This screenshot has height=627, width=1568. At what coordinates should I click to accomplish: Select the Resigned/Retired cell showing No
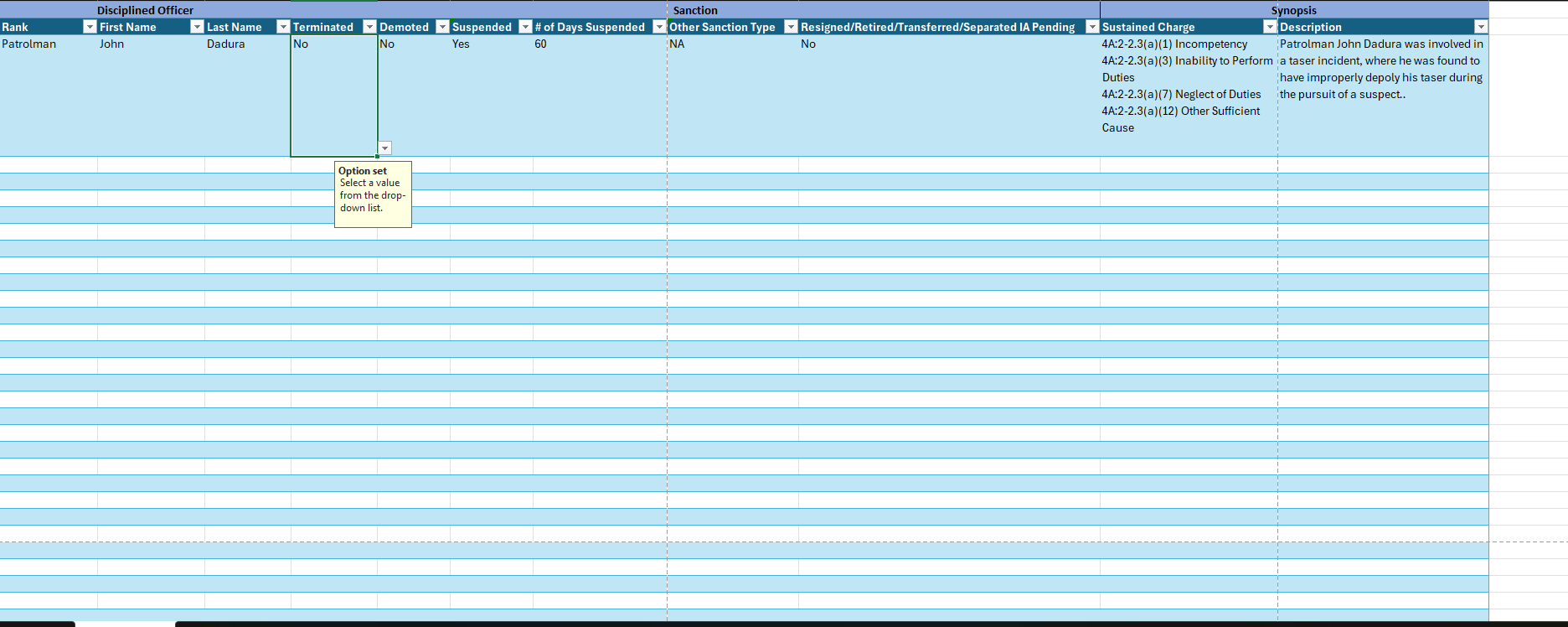point(949,96)
